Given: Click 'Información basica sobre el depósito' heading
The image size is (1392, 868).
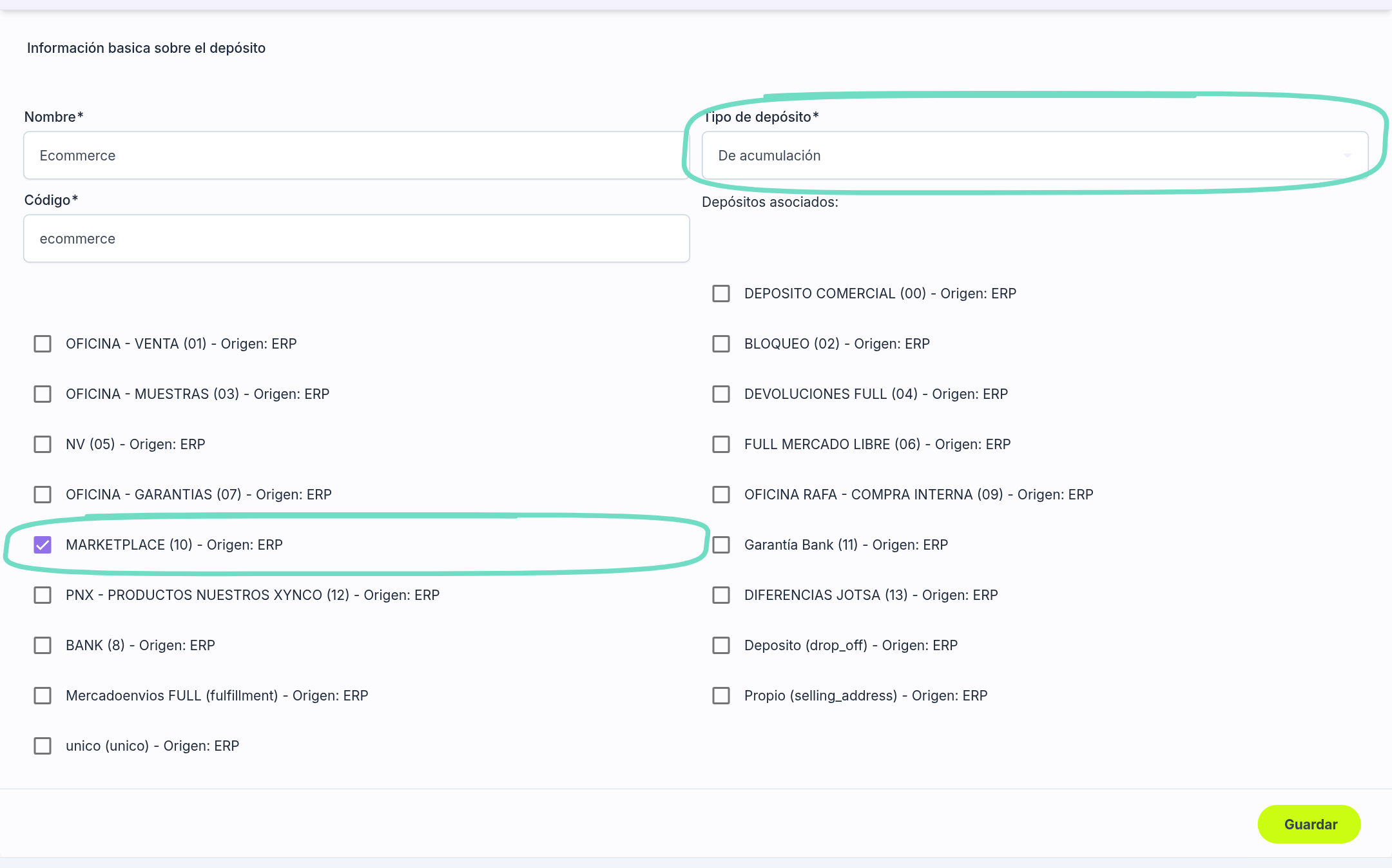Looking at the screenshot, I should pos(146,48).
